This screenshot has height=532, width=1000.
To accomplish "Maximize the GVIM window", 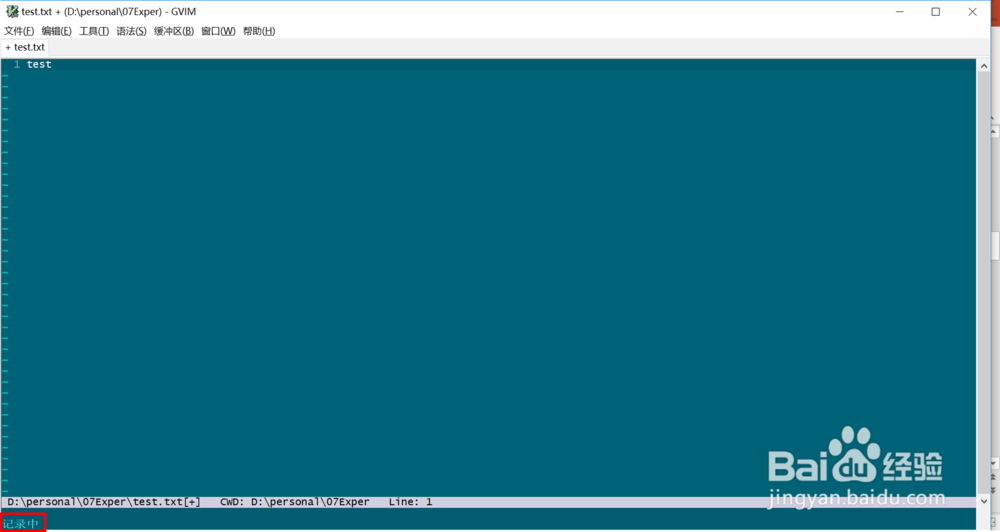I will [936, 11].
